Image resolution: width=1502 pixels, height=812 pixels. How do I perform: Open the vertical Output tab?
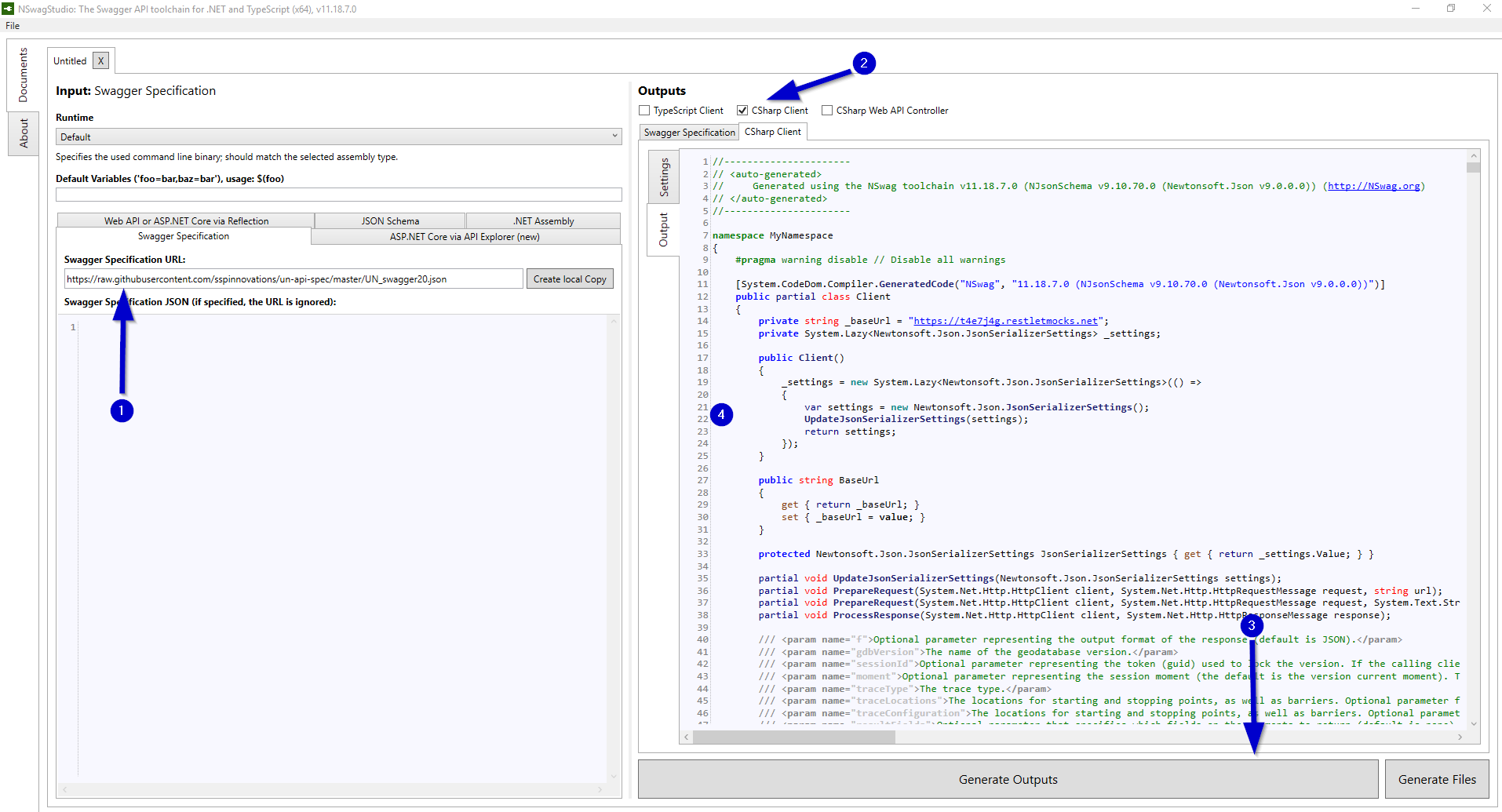[663, 230]
